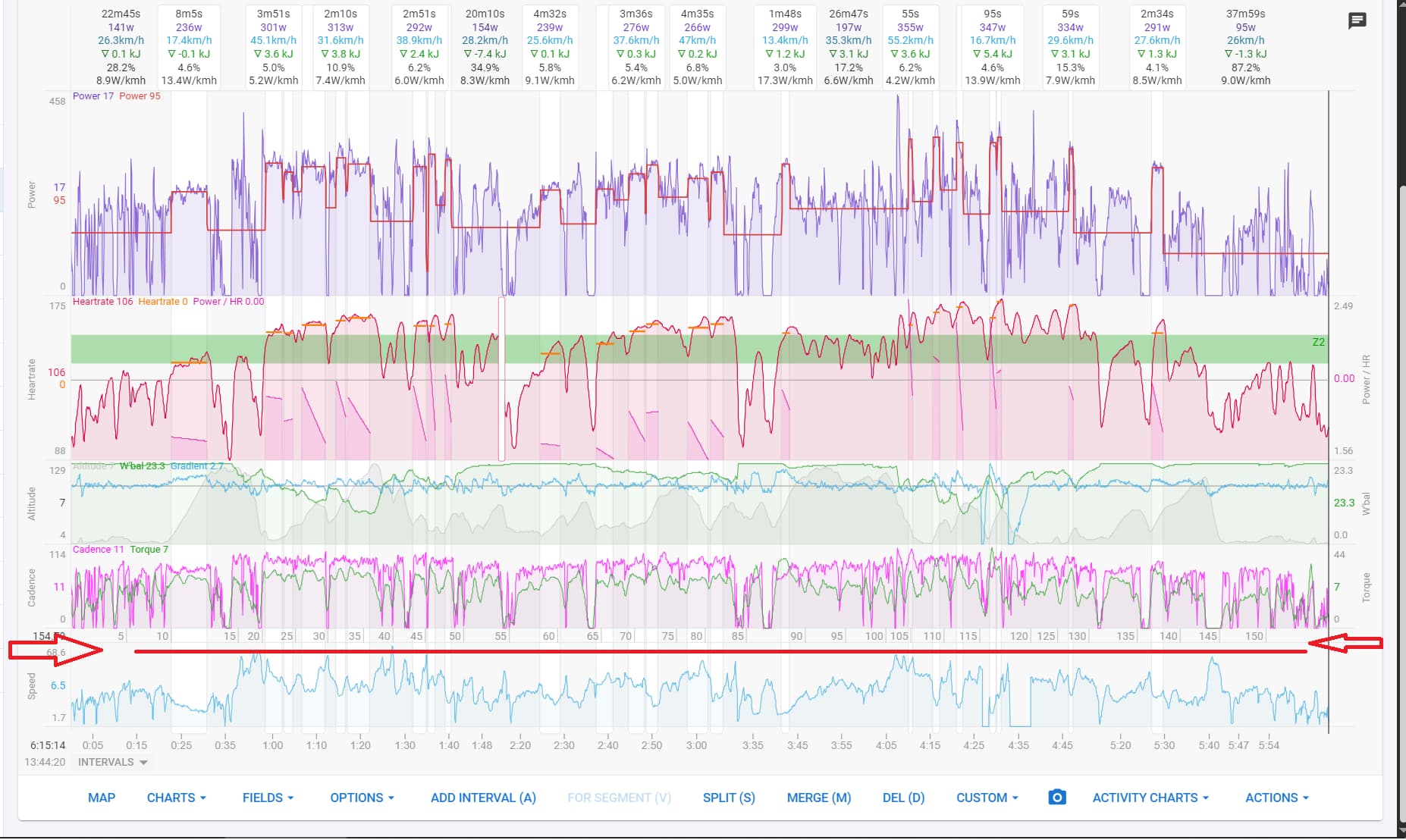Expand the OPTIONS menu
Image resolution: width=1406 pixels, height=840 pixels.
coord(362,798)
